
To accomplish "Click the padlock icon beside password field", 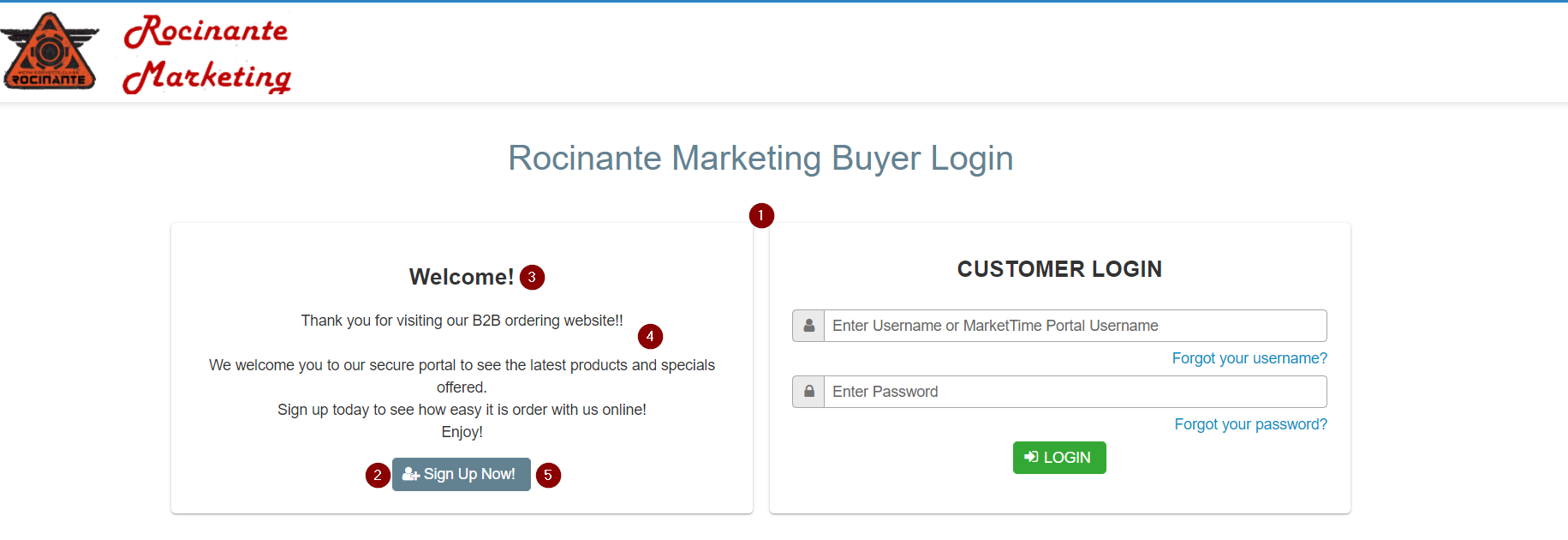I will pos(808,392).
